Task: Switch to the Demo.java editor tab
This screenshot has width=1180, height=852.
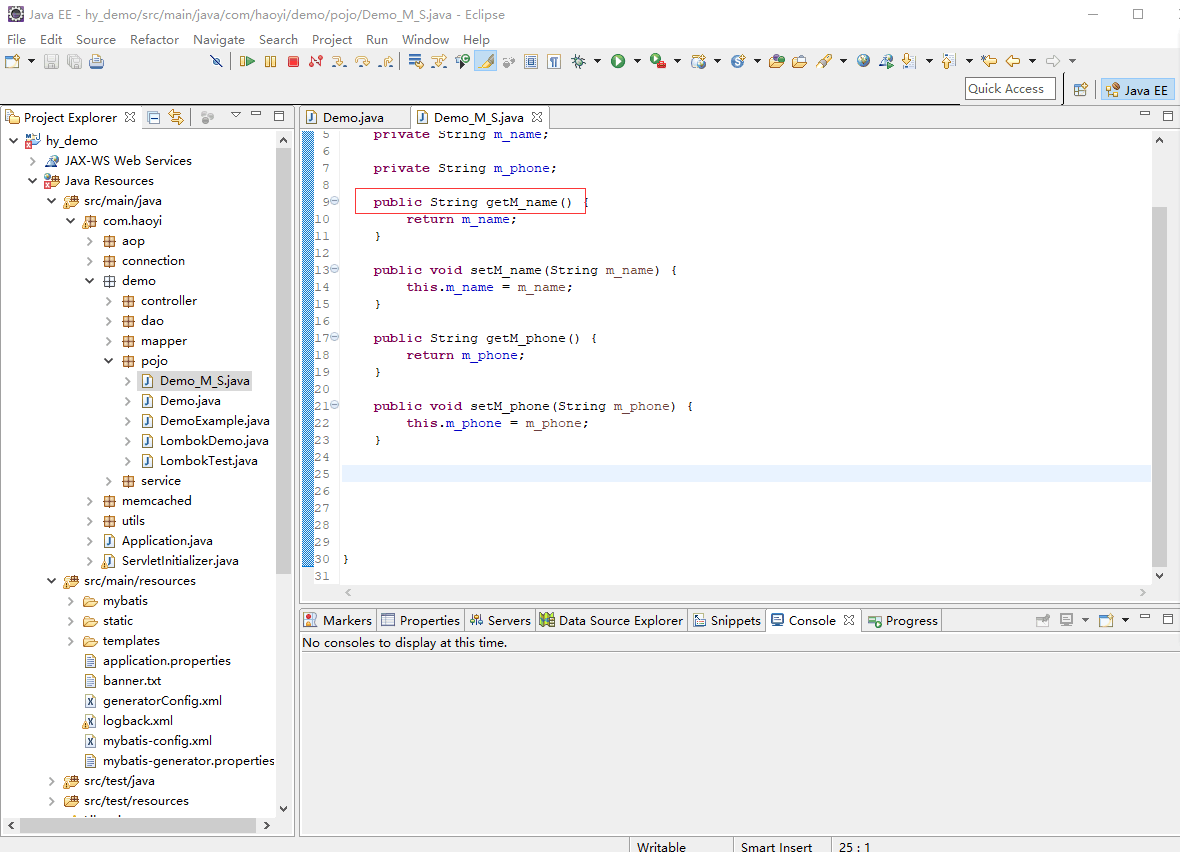Action: pyautogui.click(x=352, y=117)
